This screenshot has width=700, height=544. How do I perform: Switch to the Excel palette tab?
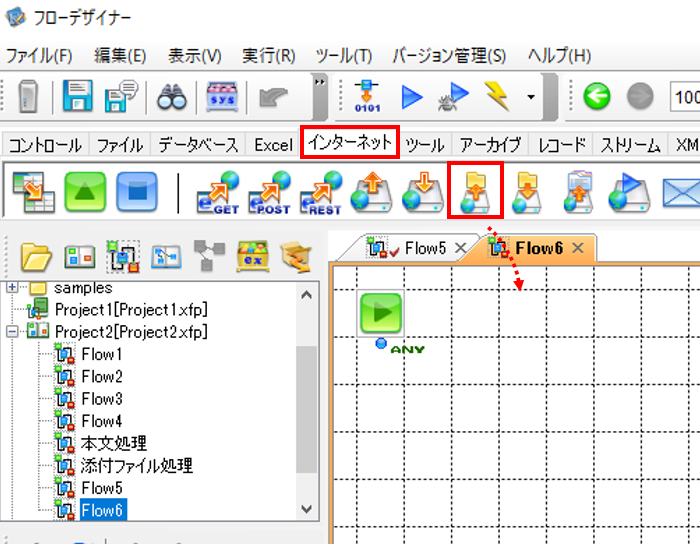coord(273,145)
